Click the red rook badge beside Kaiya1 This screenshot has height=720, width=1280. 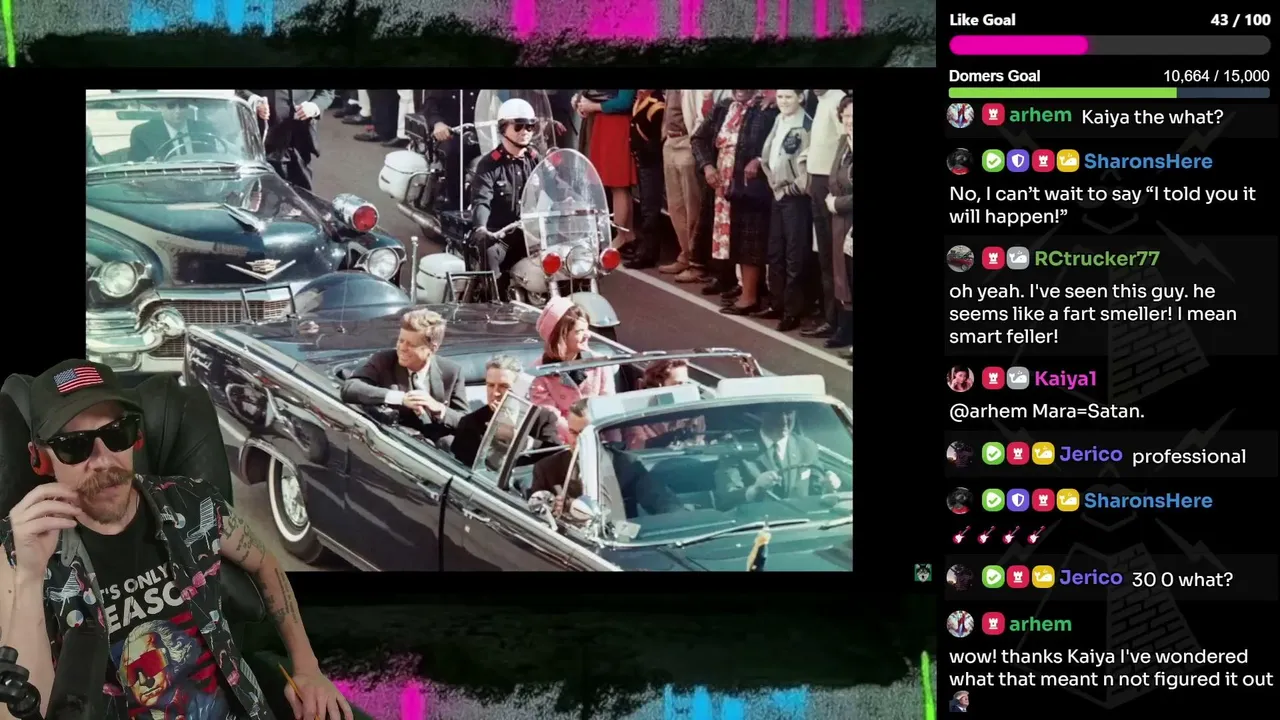pyautogui.click(x=993, y=378)
